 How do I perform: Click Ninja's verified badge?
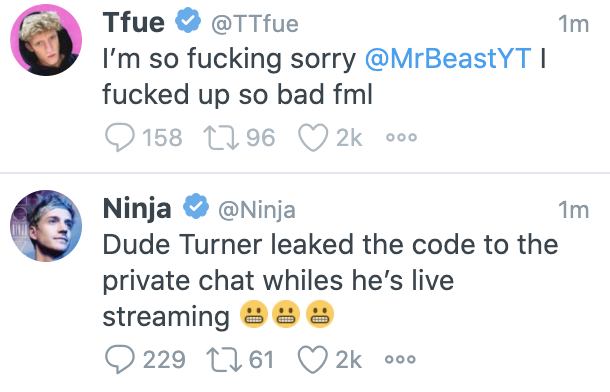(196, 206)
